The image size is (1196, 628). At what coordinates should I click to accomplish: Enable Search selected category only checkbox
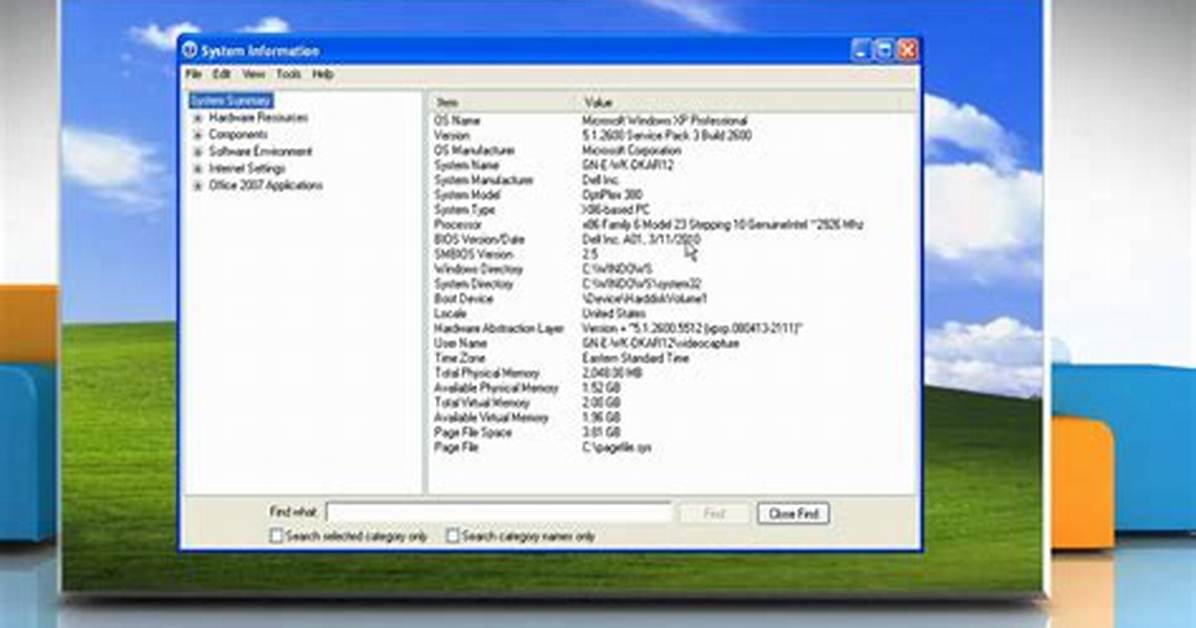276,536
